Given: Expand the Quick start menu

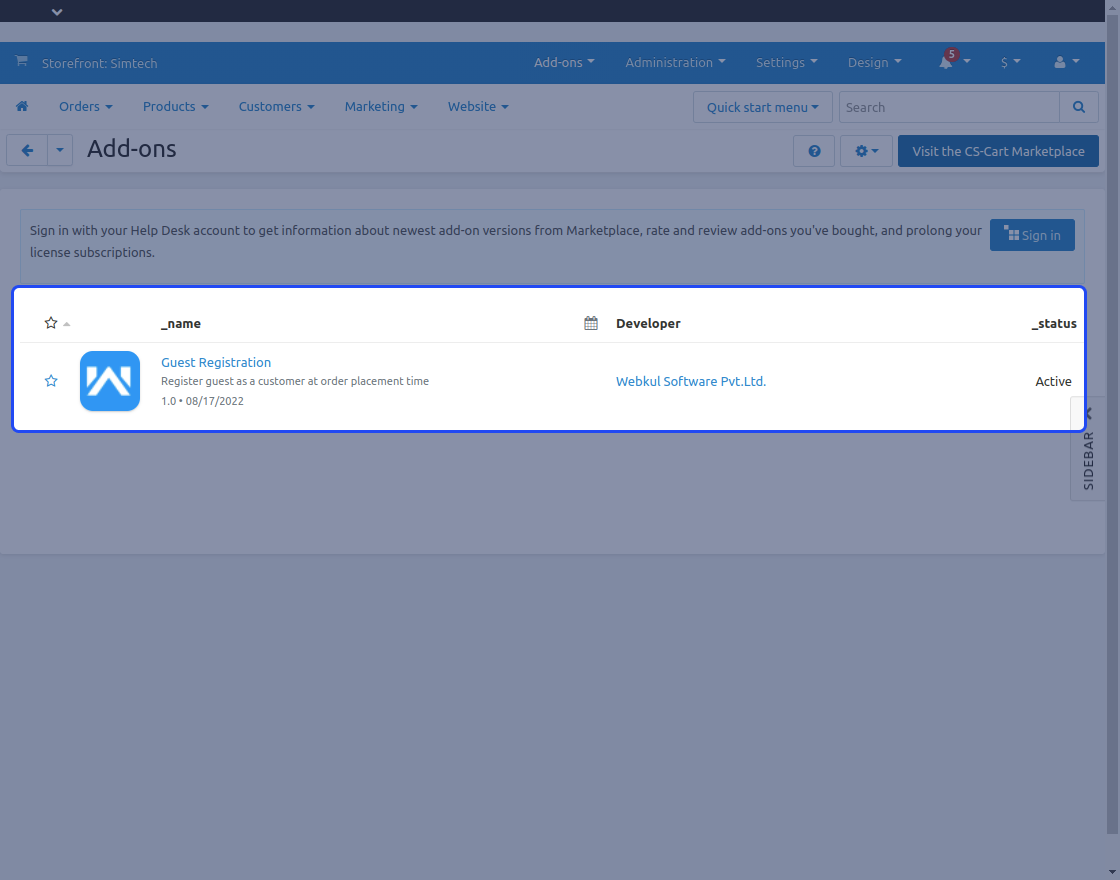Looking at the screenshot, I should point(762,107).
